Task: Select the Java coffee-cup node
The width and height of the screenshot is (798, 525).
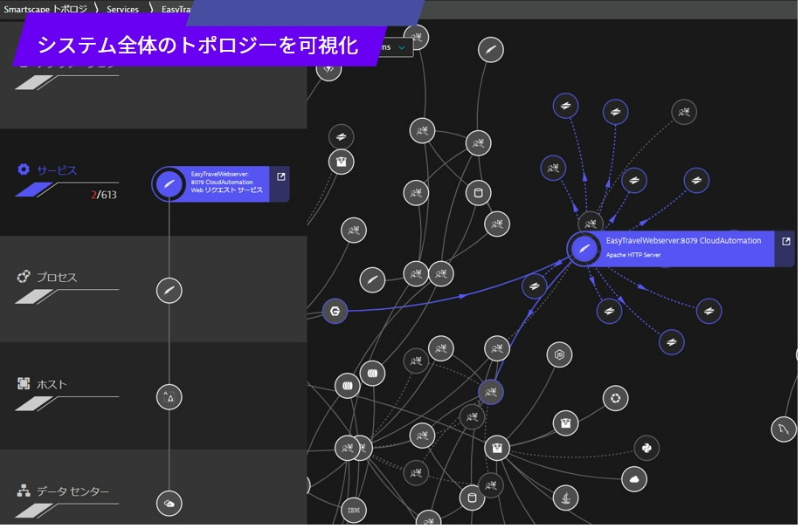Action: coord(565,497)
